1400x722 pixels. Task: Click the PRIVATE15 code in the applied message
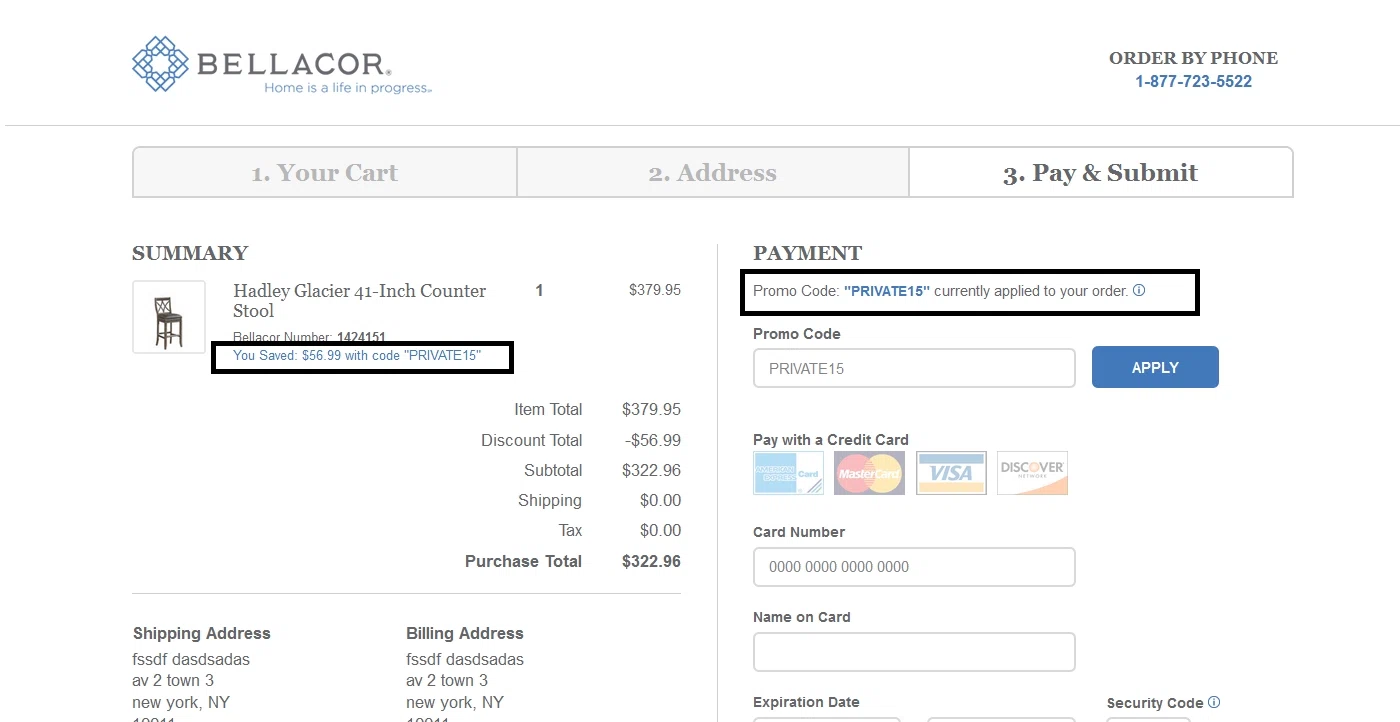[887, 291]
